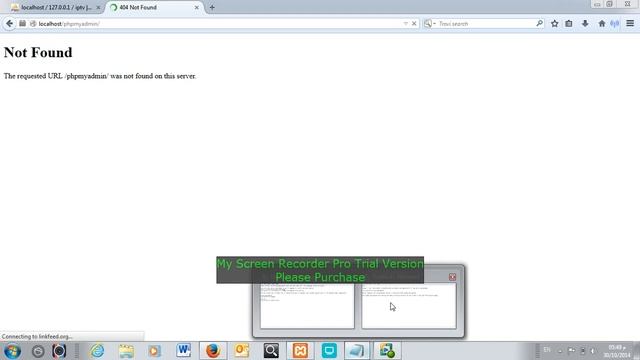Open the magnifier search app taskbar icon

tap(271, 351)
